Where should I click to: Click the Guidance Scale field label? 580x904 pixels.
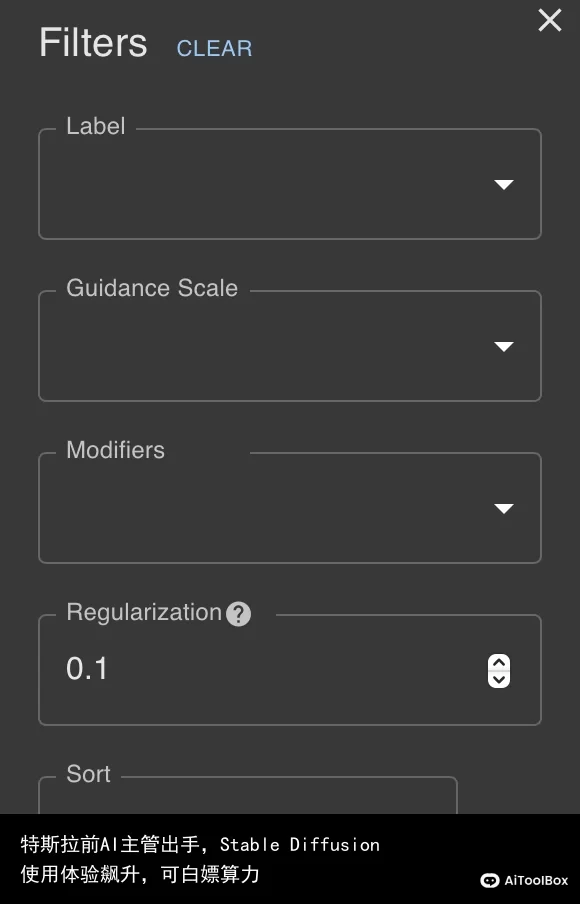[152, 288]
